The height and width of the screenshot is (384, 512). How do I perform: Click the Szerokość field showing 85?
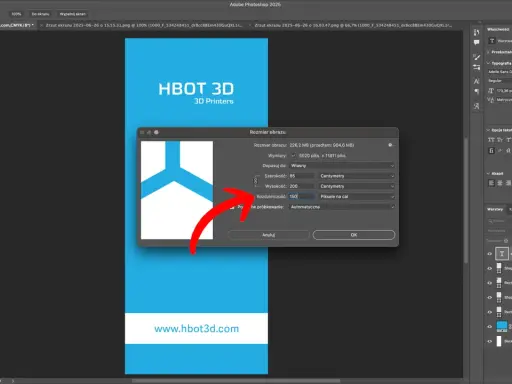[301, 176]
